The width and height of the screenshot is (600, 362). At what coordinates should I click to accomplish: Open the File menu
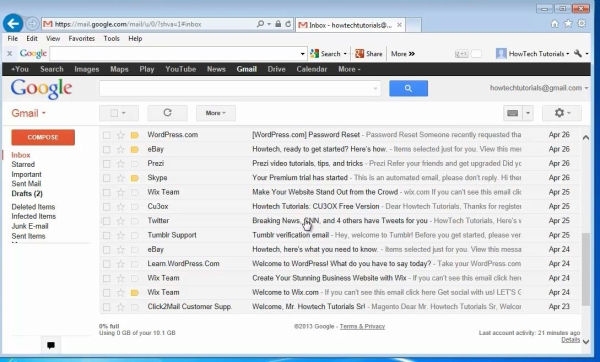click(x=13, y=38)
